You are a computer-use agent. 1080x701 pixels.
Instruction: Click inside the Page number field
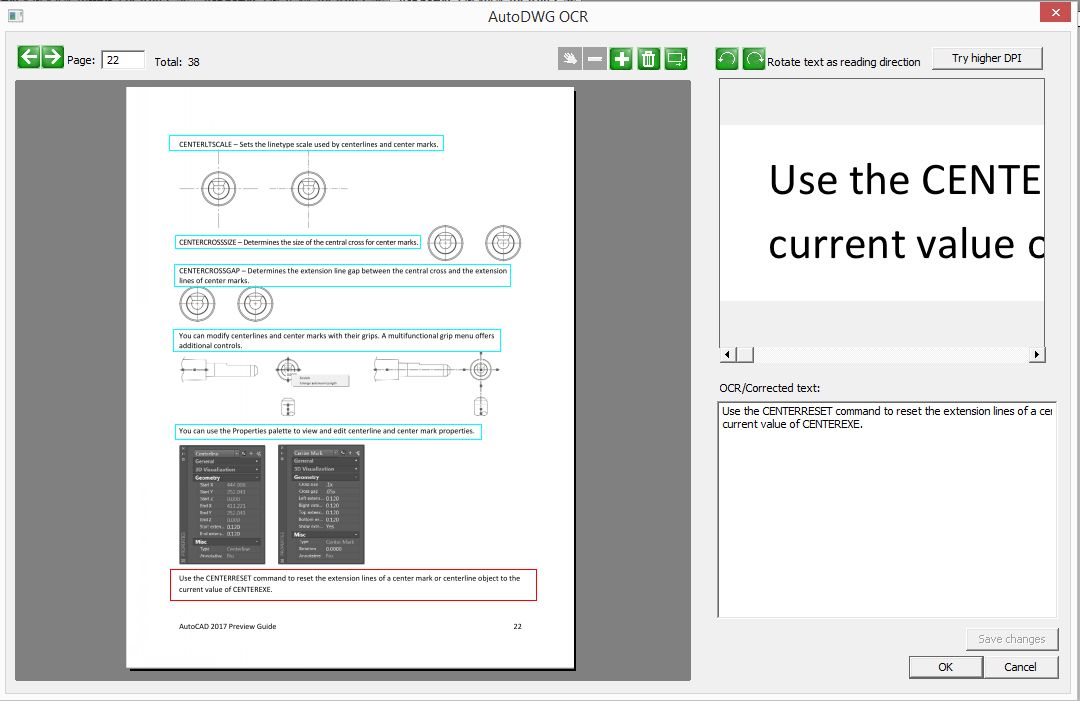(121, 60)
